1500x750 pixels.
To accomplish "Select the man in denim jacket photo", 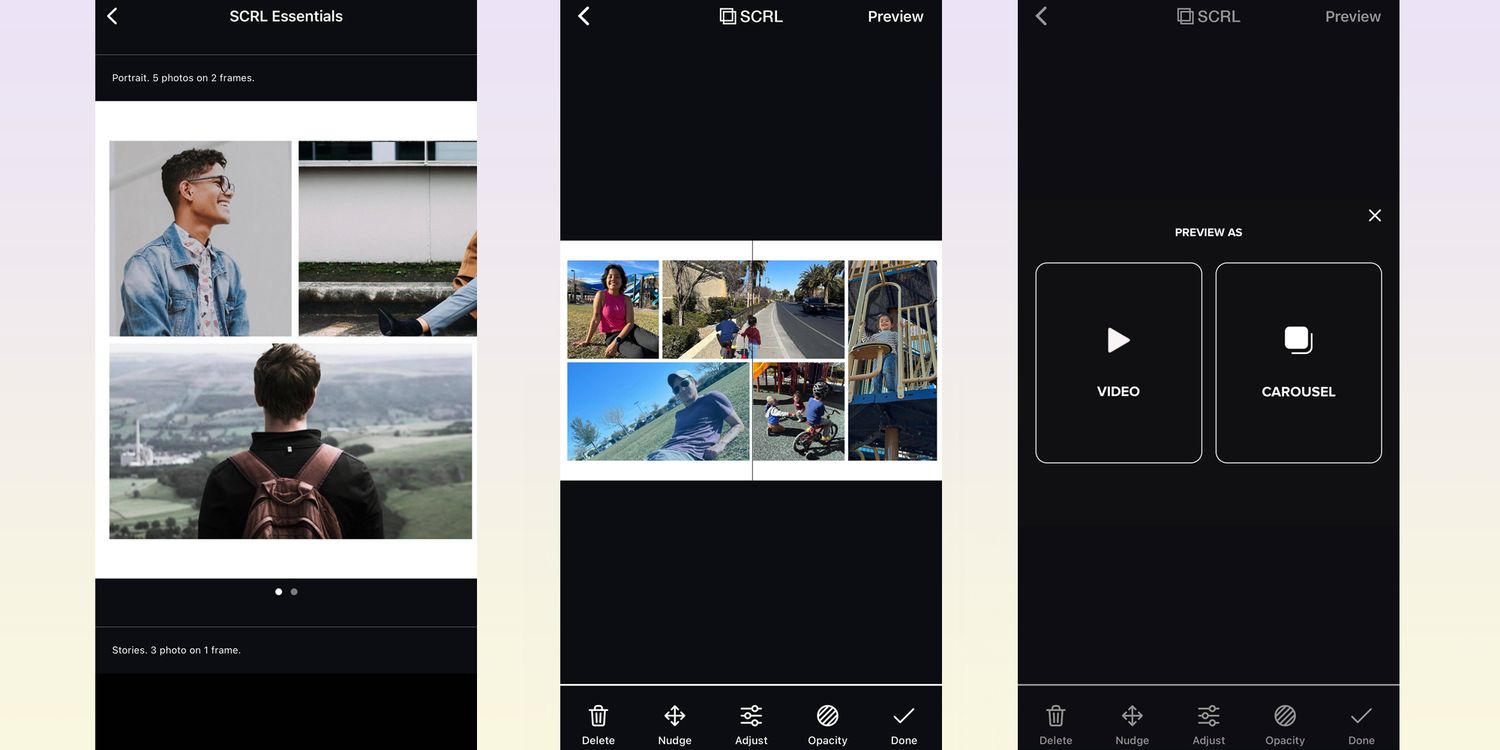I will click(200, 238).
